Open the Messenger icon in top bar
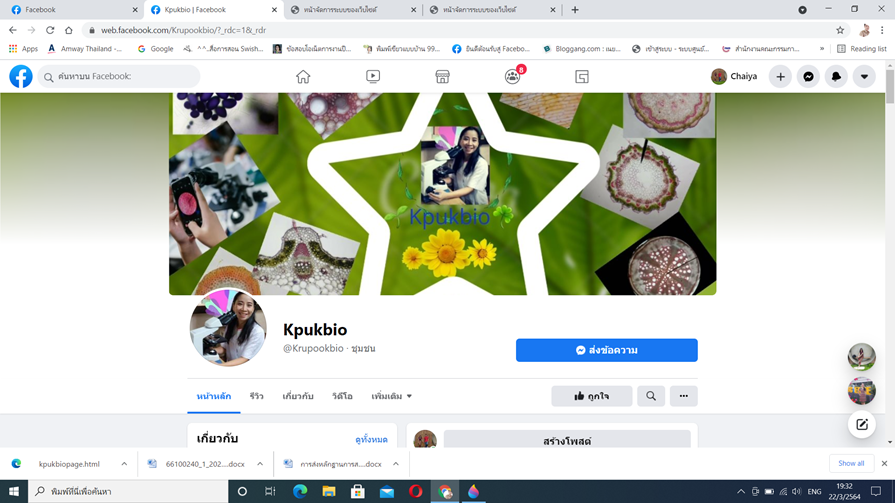Screen dimensions: 895x503 [x=808, y=77]
